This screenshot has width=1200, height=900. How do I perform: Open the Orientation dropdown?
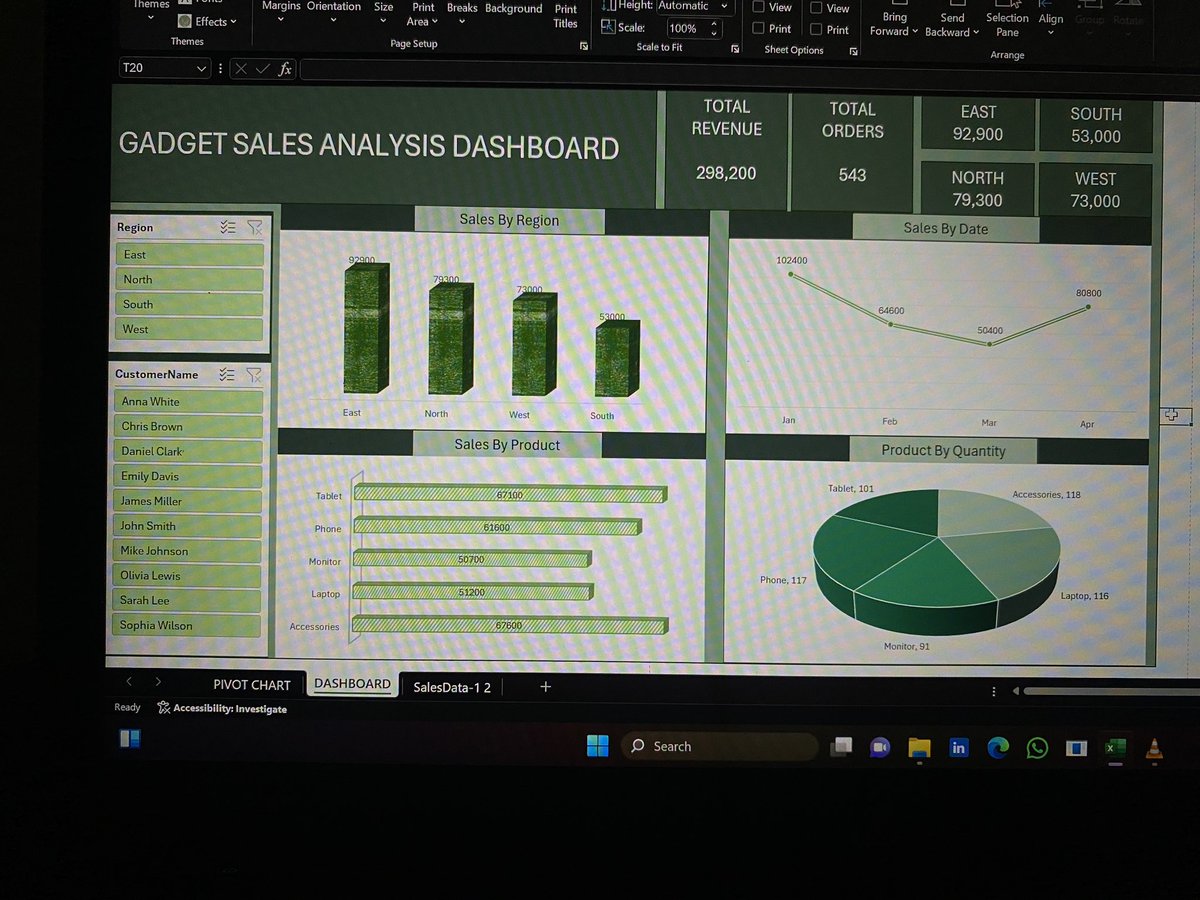pos(334,11)
